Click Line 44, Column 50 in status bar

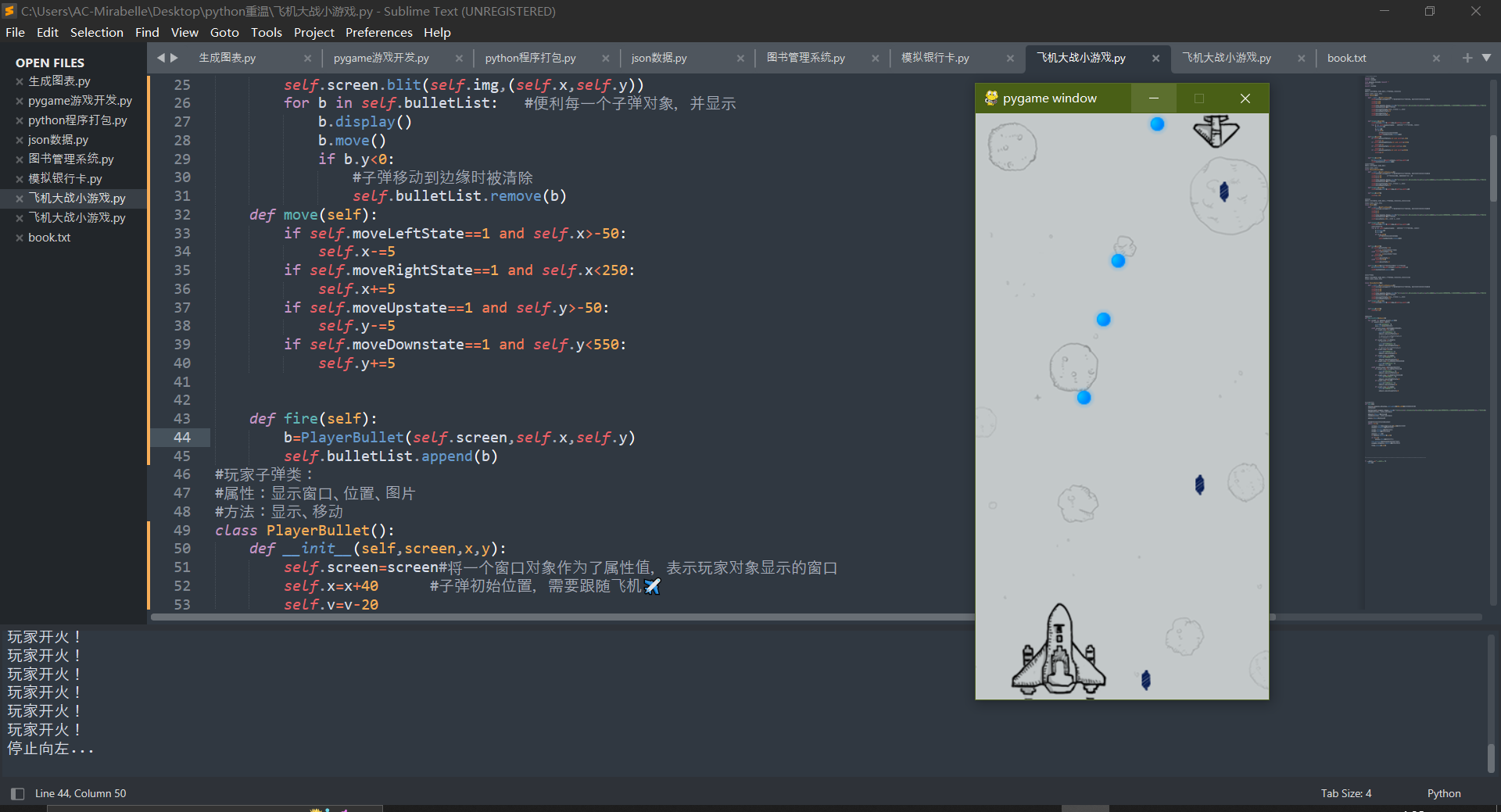(81, 792)
